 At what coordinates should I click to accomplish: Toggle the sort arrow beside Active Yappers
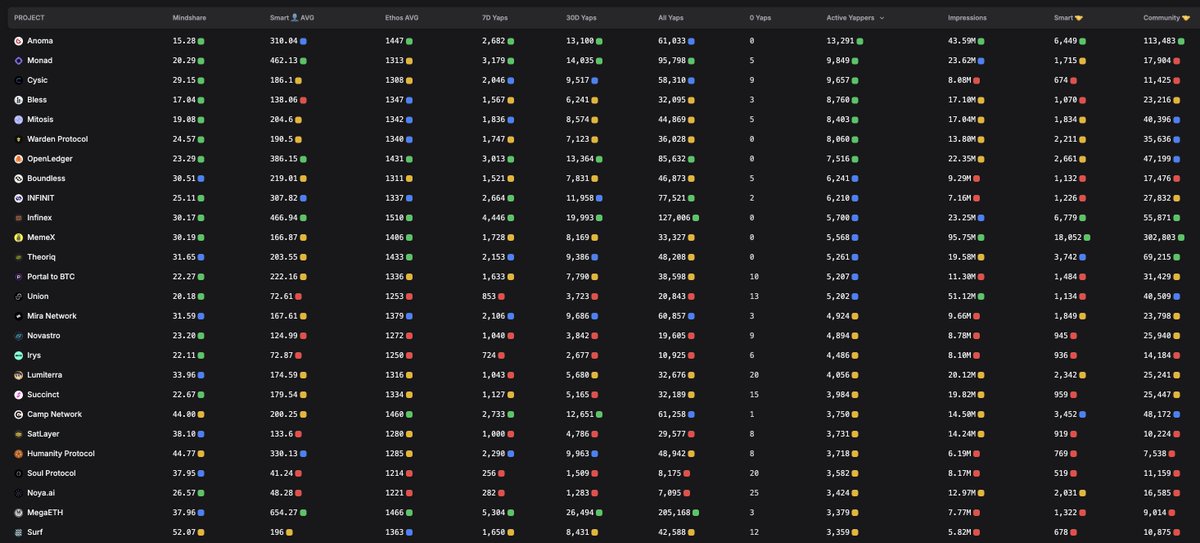[881, 18]
